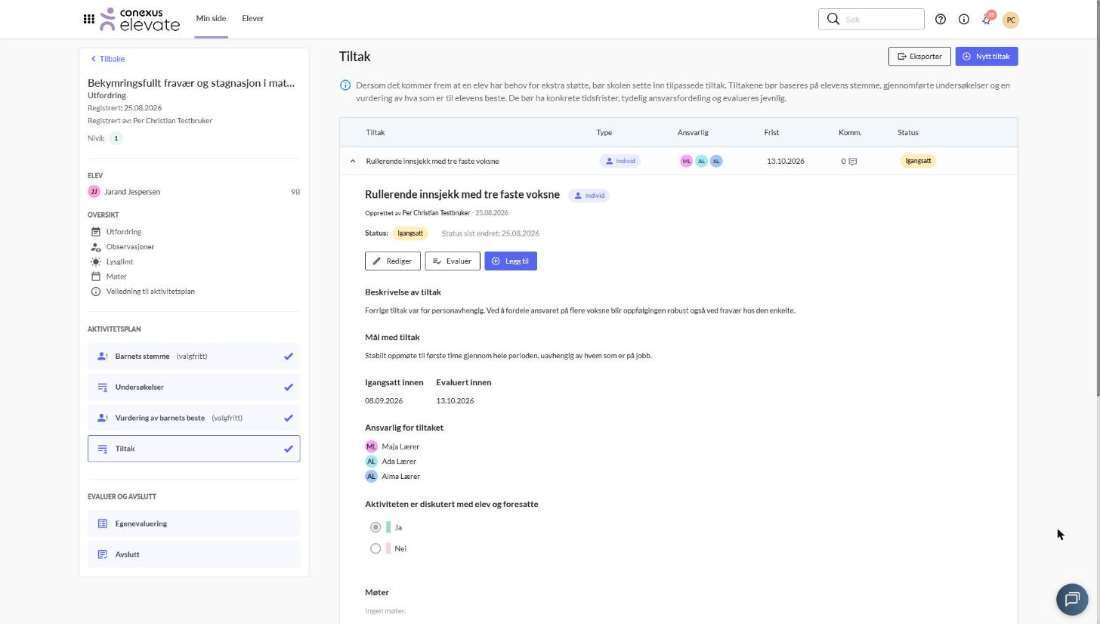Open the help question mark icon
This screenshot has width=1100, height=624.
(940, 19)
